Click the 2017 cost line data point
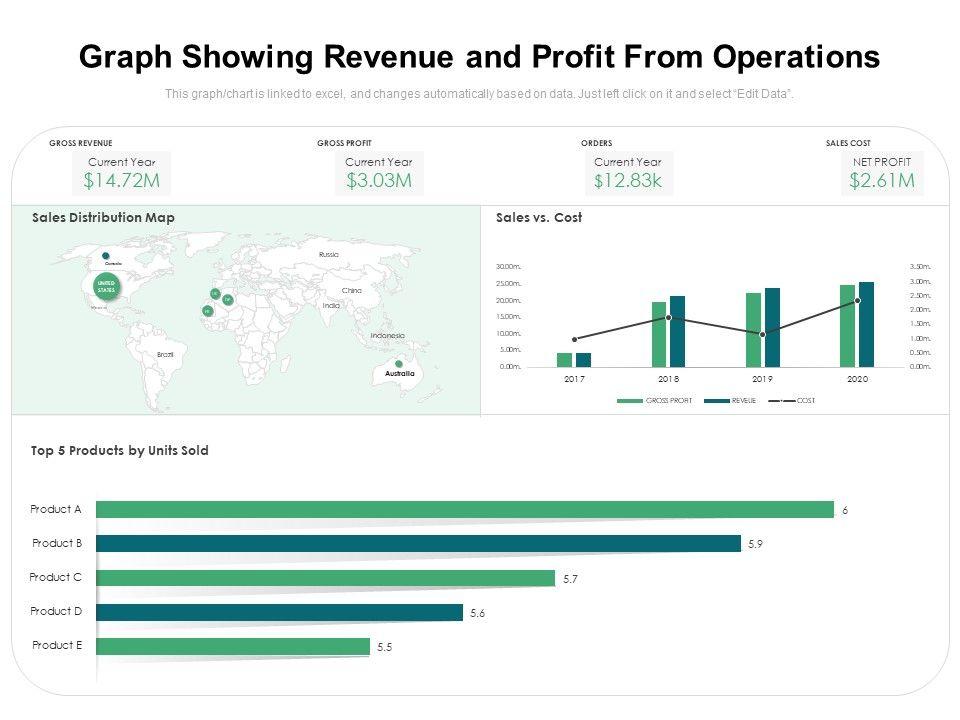960x720 pixels. click(x=574, y=339)
